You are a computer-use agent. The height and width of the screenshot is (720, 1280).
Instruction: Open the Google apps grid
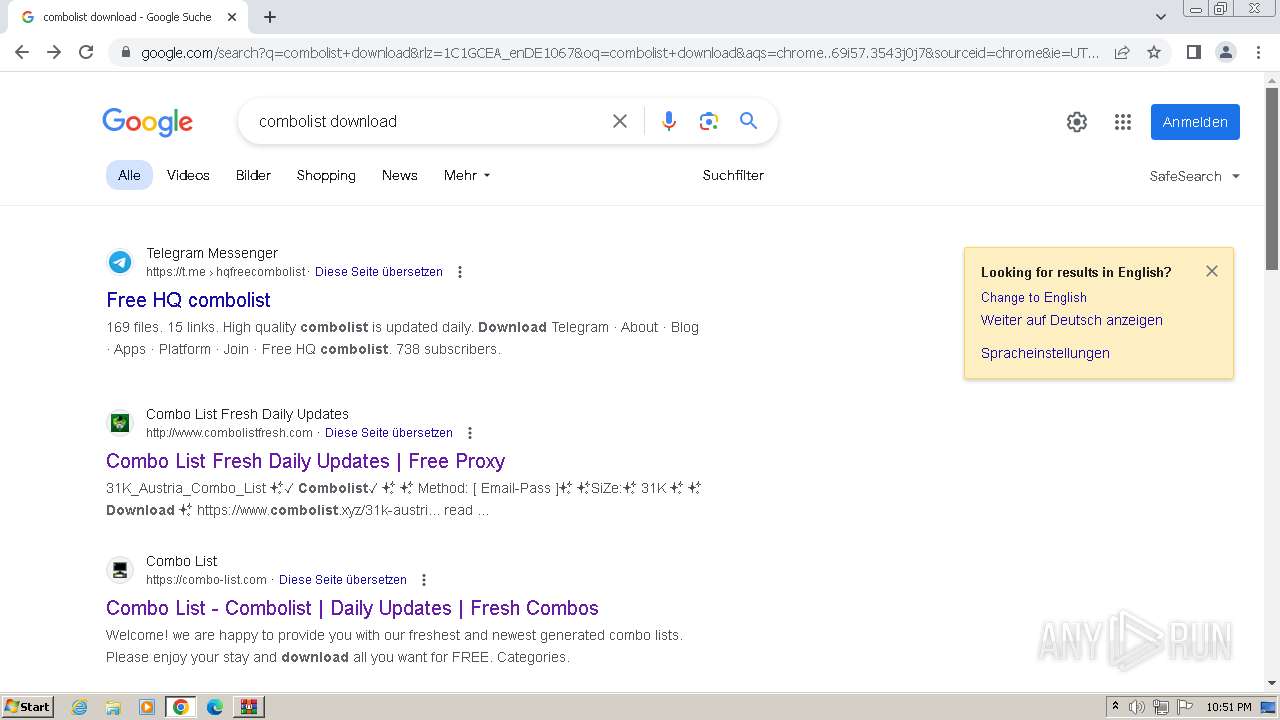click(x=1123, y=122)
